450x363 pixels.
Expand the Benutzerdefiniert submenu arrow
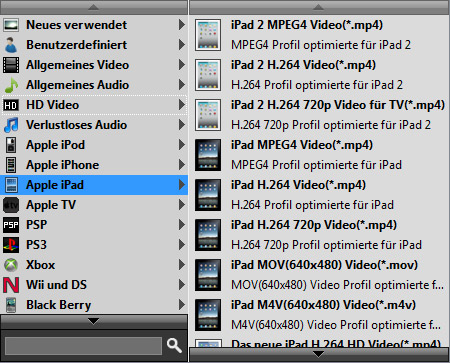tap(182, 45)
